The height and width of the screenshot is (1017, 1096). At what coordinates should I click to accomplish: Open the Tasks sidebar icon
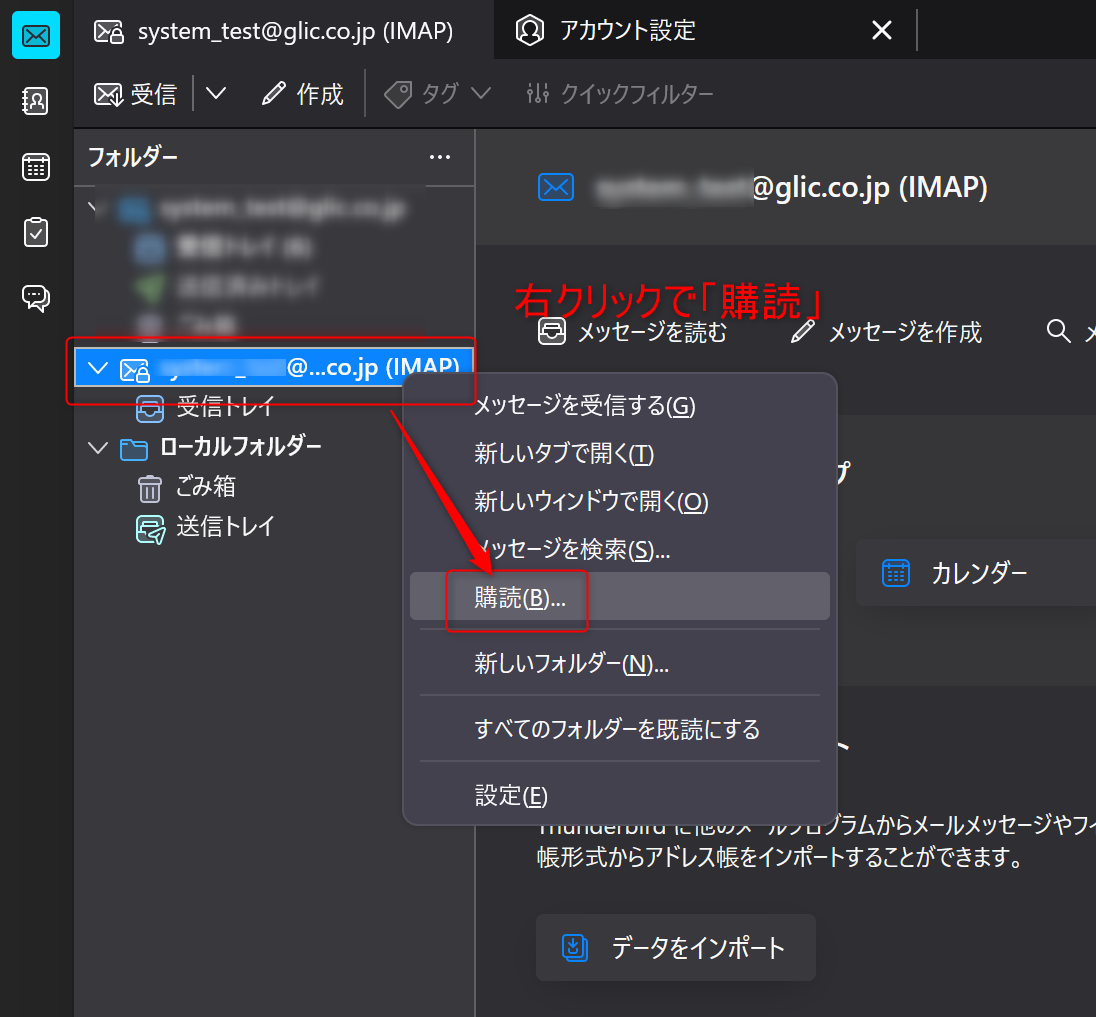(35, 232)
